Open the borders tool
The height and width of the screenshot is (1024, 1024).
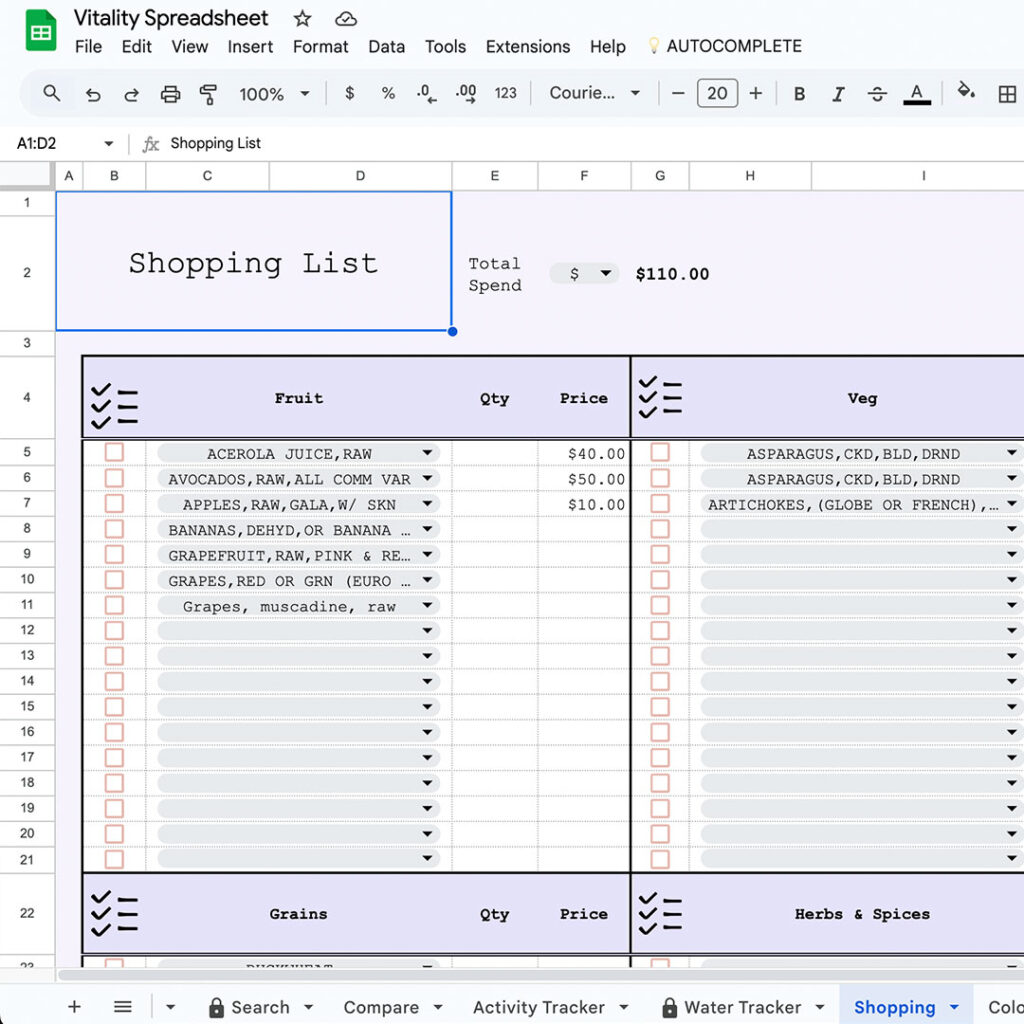(x=1007, y=94)
